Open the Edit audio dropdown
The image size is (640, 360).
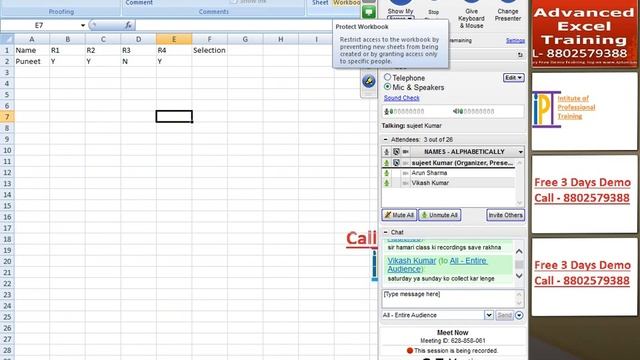513,78
